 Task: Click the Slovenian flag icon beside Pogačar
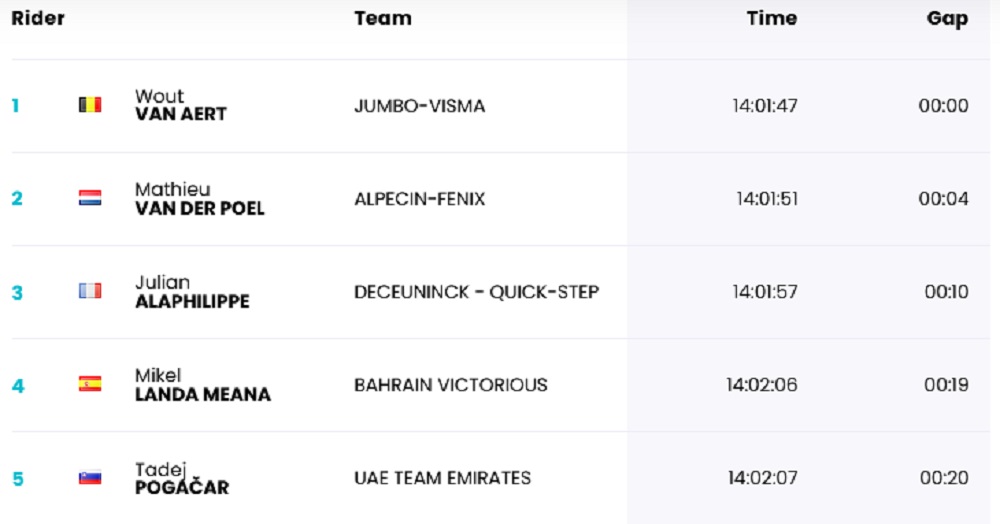[x=90, y=478]
